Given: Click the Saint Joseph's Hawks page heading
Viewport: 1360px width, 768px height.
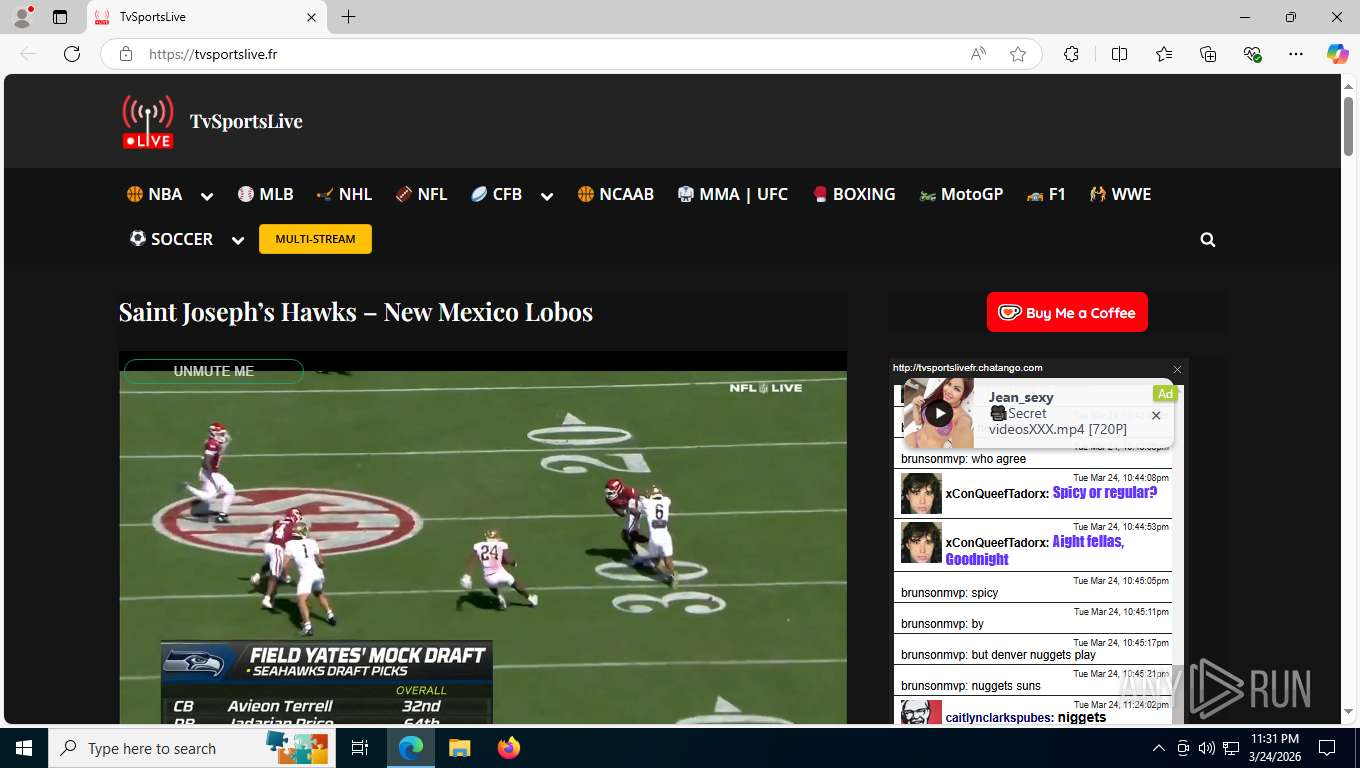Looking at the screenshot, I should 356,312.
